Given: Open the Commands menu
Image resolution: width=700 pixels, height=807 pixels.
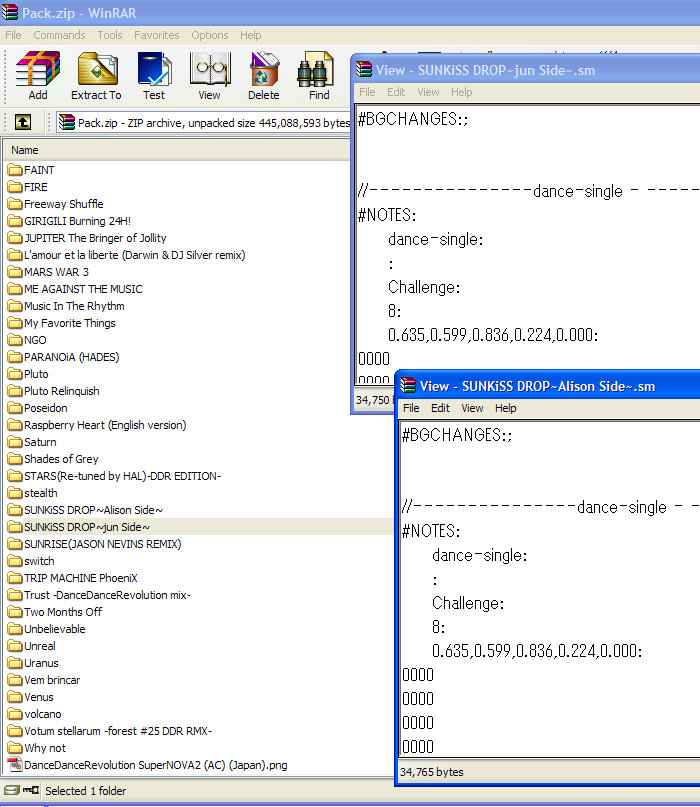Looking at the screenshot, I should coord(59,35).
